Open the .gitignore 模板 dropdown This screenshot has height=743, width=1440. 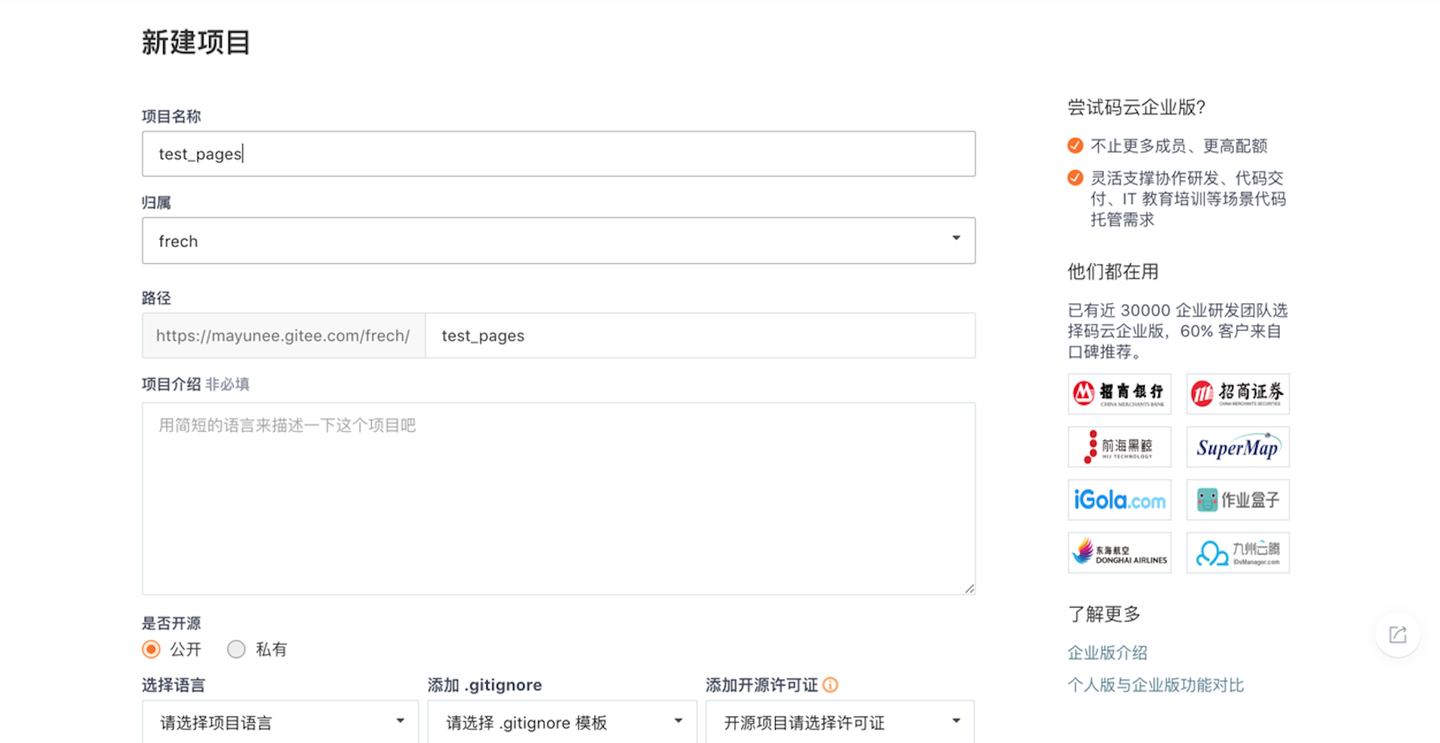pyautogui.click(x=562, y=722)
